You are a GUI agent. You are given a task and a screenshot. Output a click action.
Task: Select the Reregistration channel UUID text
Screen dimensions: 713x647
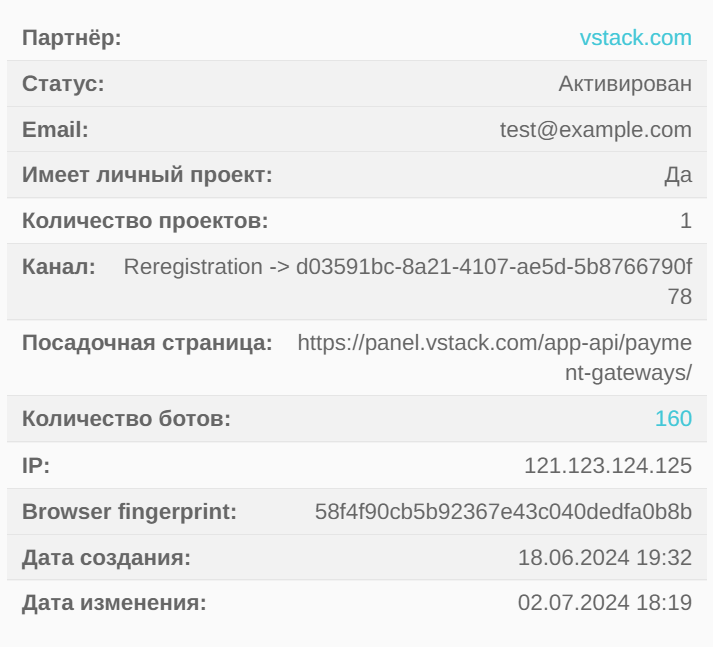click(x=408, y=281)
